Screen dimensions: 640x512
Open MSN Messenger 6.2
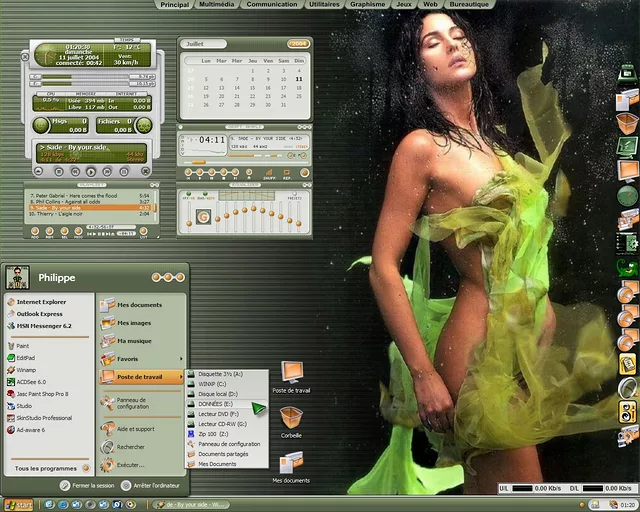coord(42,326)
